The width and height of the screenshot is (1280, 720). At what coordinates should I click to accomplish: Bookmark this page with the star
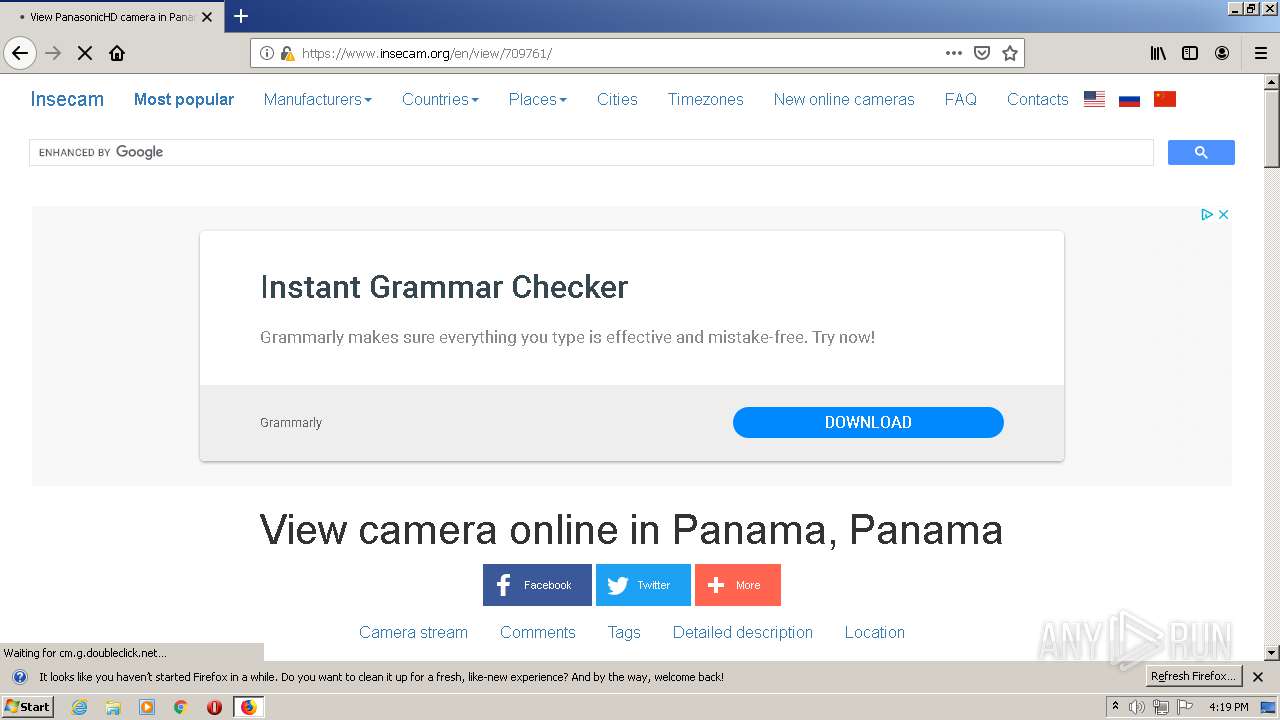[x=1010, y=53]
